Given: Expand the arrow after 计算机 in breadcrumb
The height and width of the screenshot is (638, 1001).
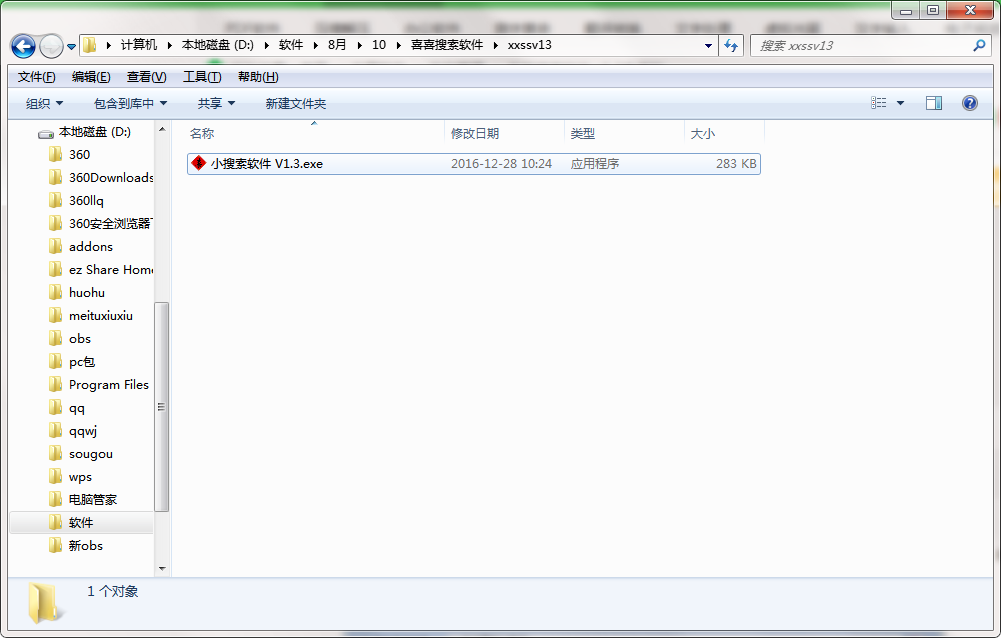Looking at the screenshot, I should pos(170,45).
